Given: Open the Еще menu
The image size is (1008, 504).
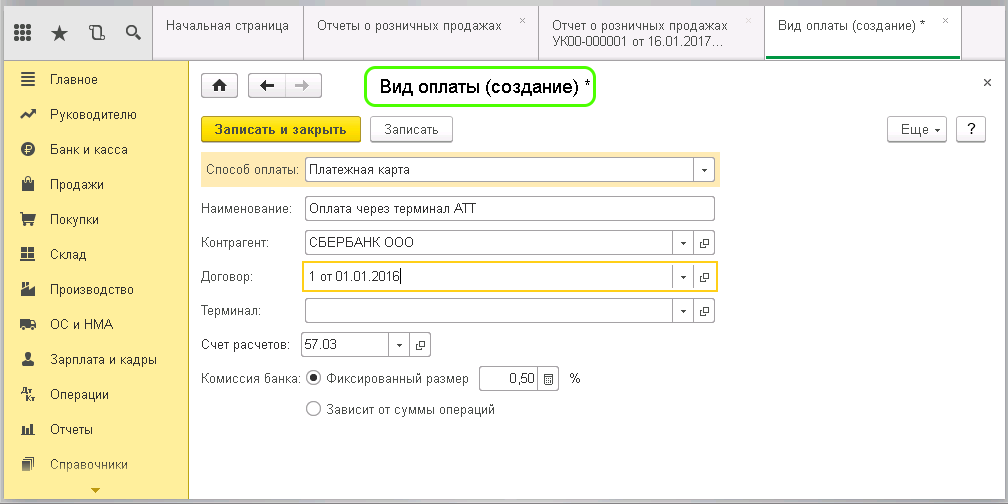Looking at the screenshot, I should [915, 130].
